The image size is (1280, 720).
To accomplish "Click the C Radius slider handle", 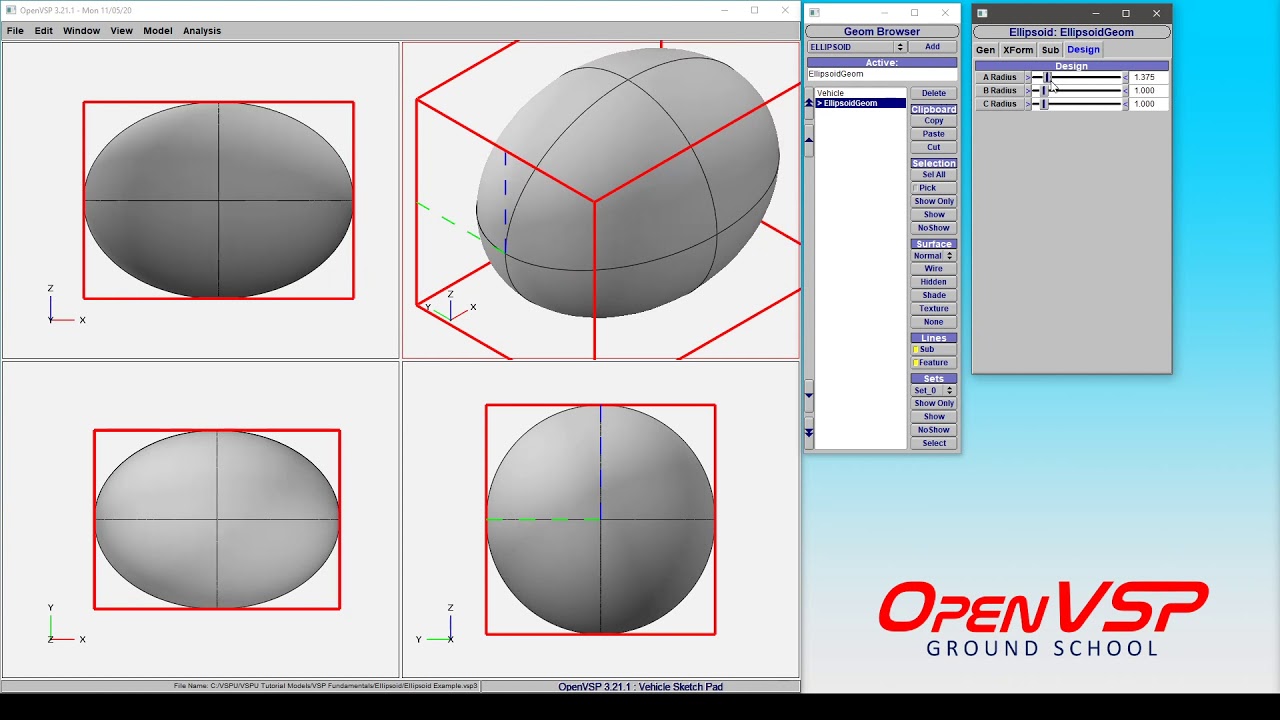I will tap(1043, 104).
